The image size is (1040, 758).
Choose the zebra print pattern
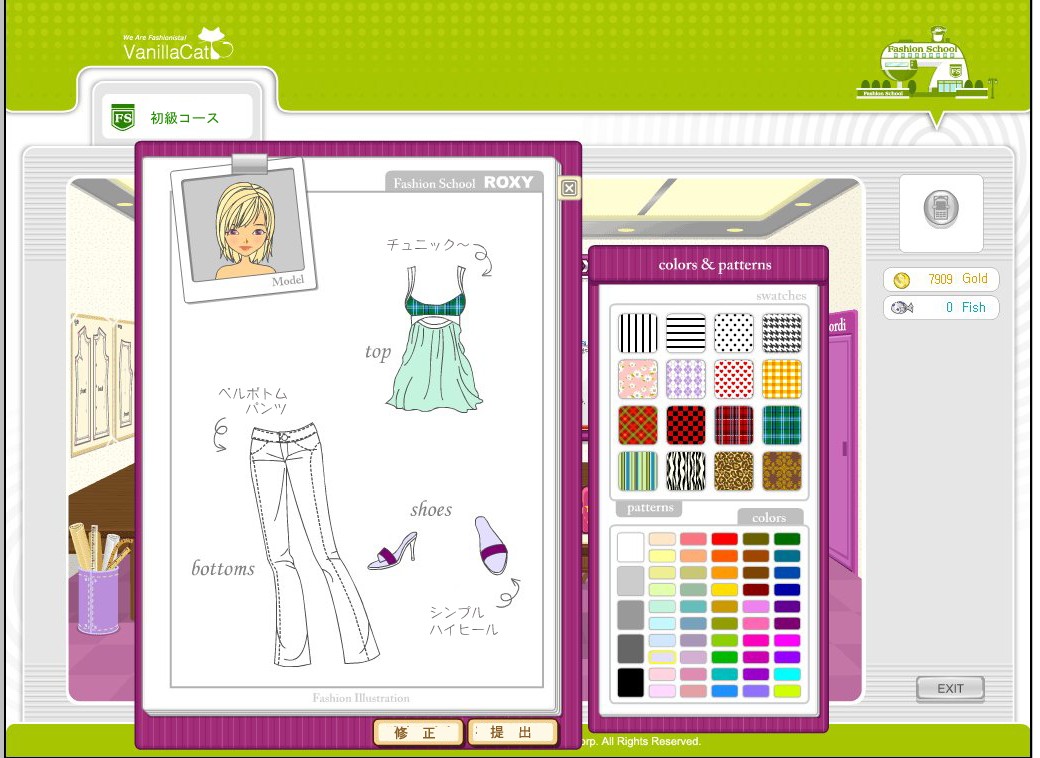[x=686, y=472]
